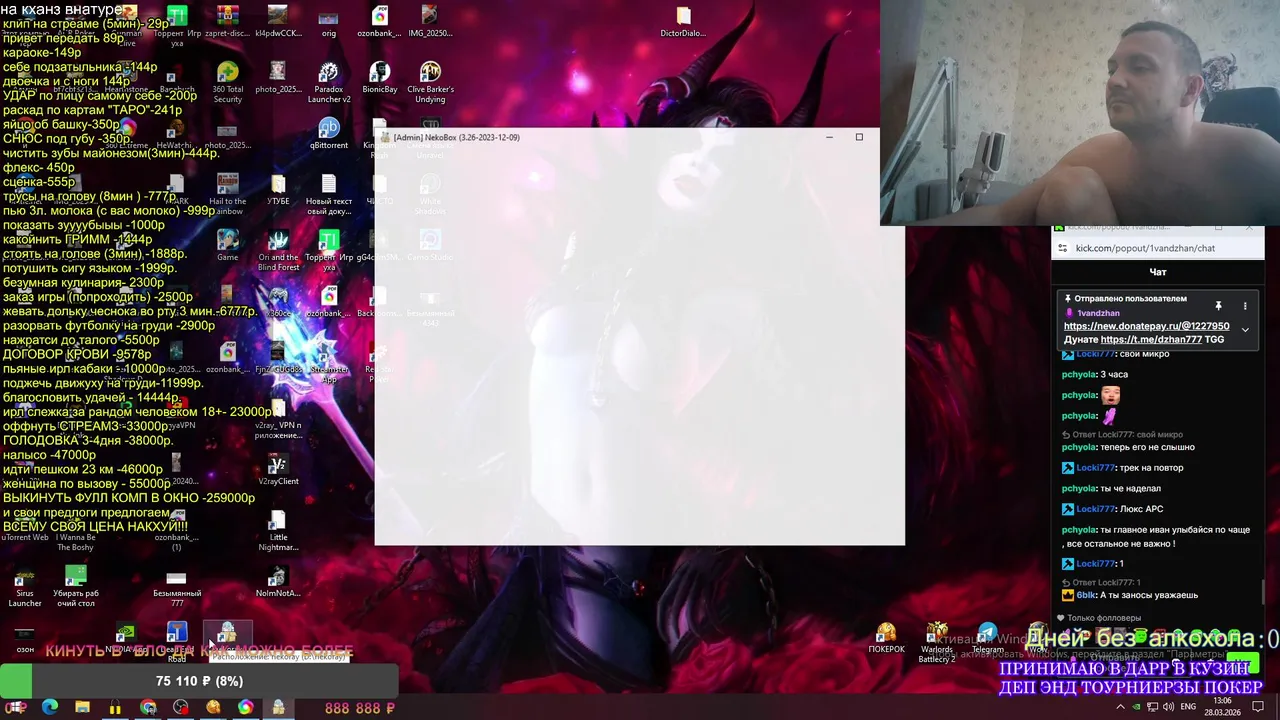Open the kl4pdwCCK image file icon
The height and width of the screenshot is (720, 1280).
(278, 22)
